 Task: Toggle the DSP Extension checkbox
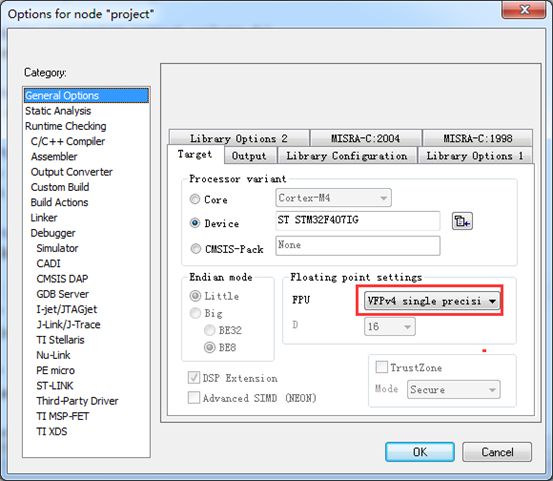point(194,378)
